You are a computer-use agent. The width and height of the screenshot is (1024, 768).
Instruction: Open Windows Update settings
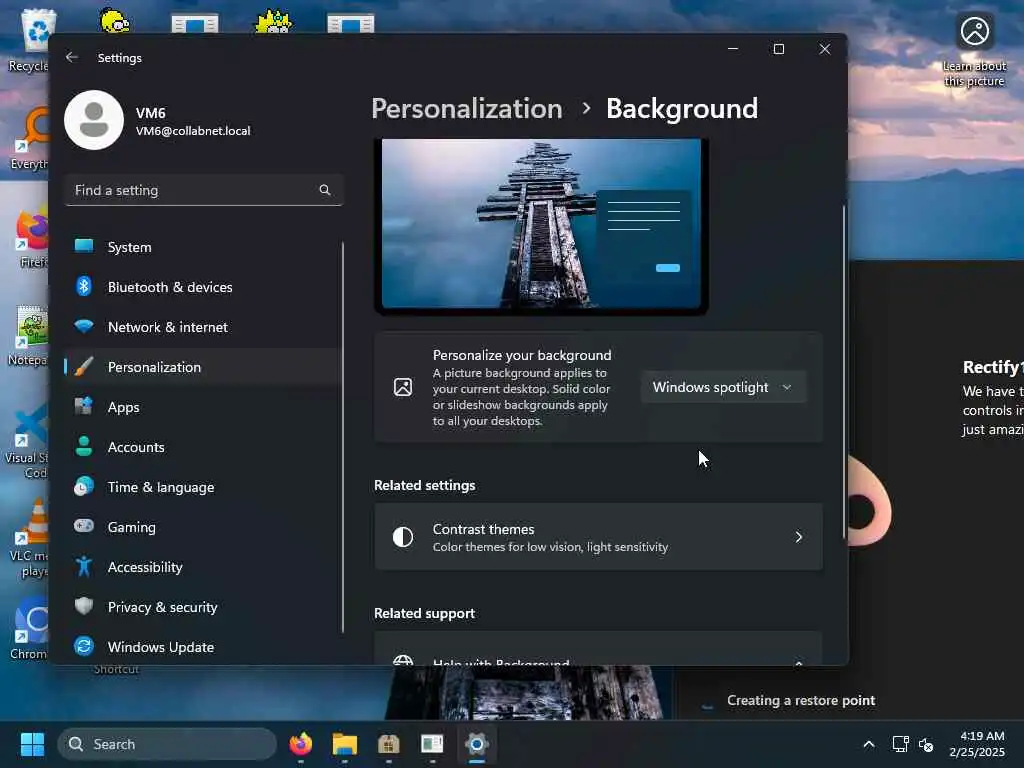tap(203, 647)
